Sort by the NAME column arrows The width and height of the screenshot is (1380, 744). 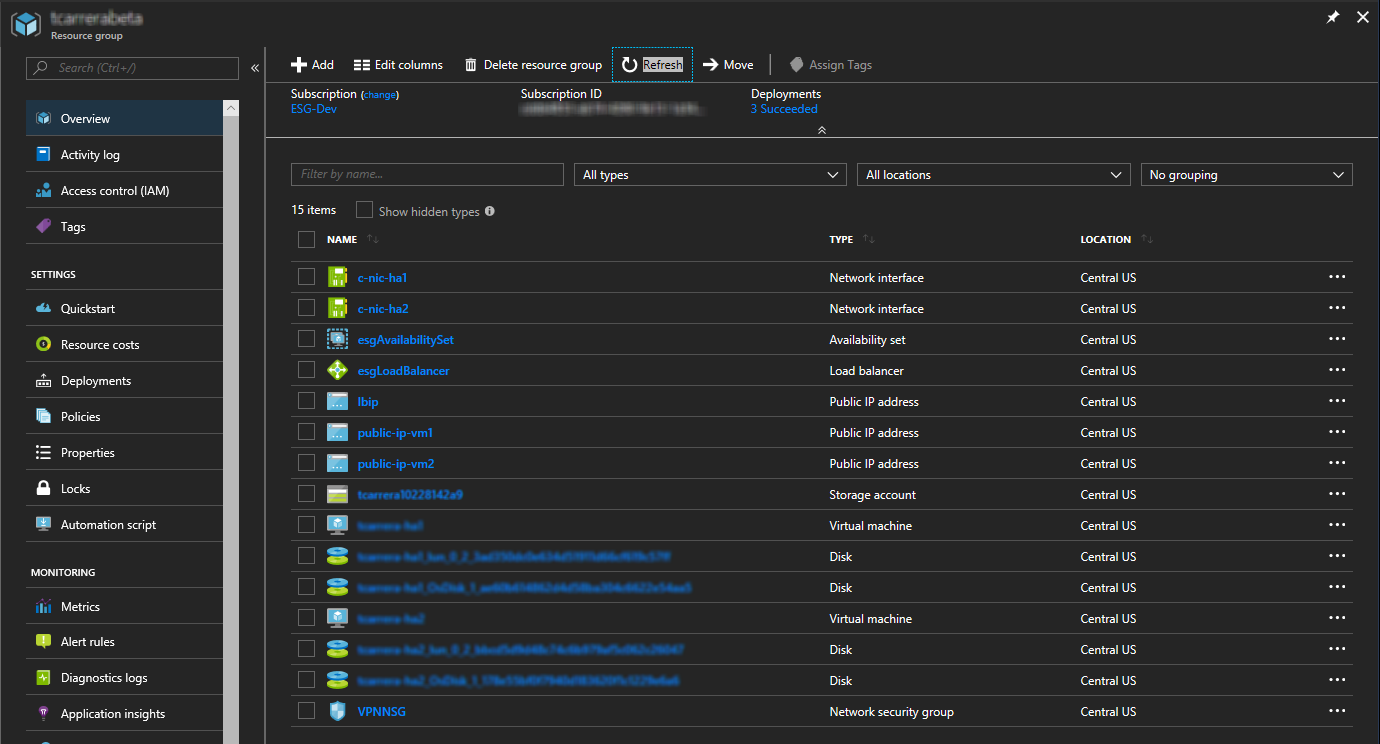(373, 240)
